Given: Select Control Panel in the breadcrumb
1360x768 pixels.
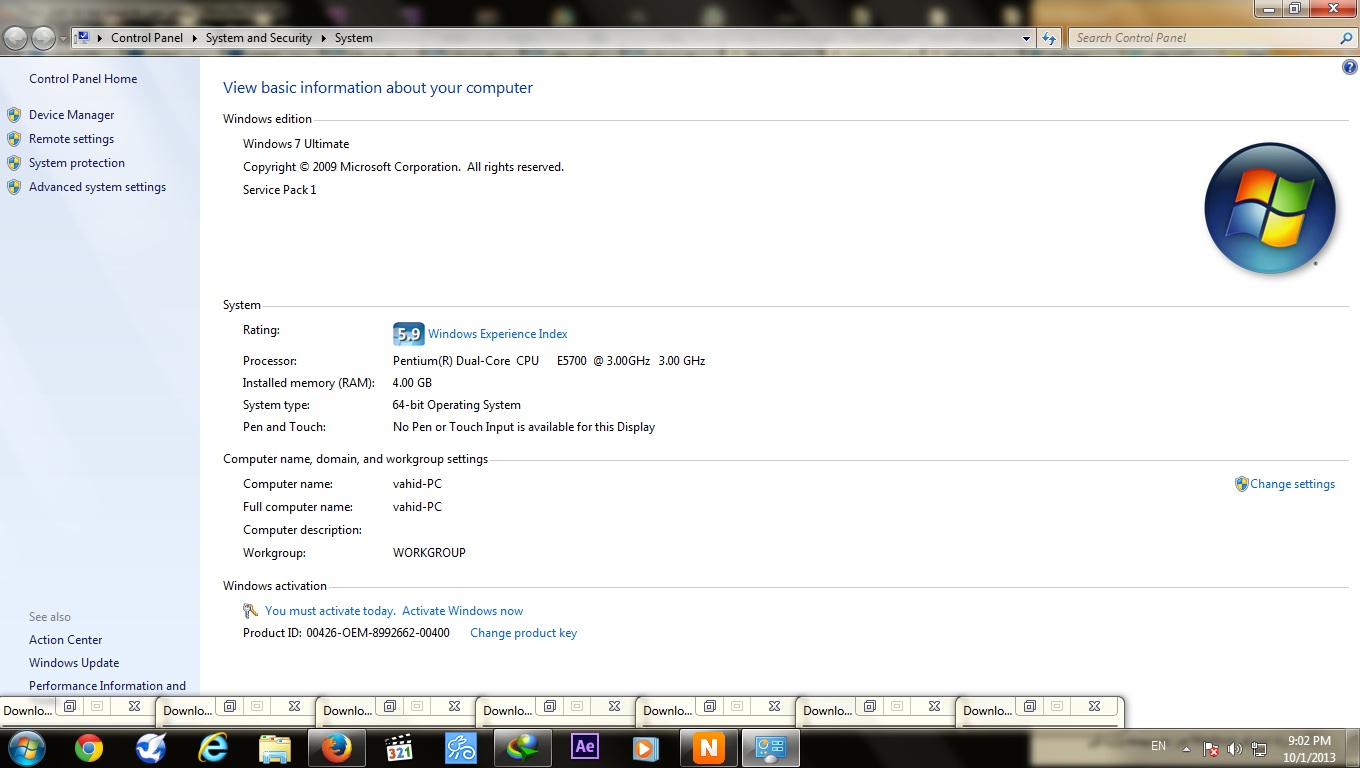Looking at the screenshot, I should (147, 38).
